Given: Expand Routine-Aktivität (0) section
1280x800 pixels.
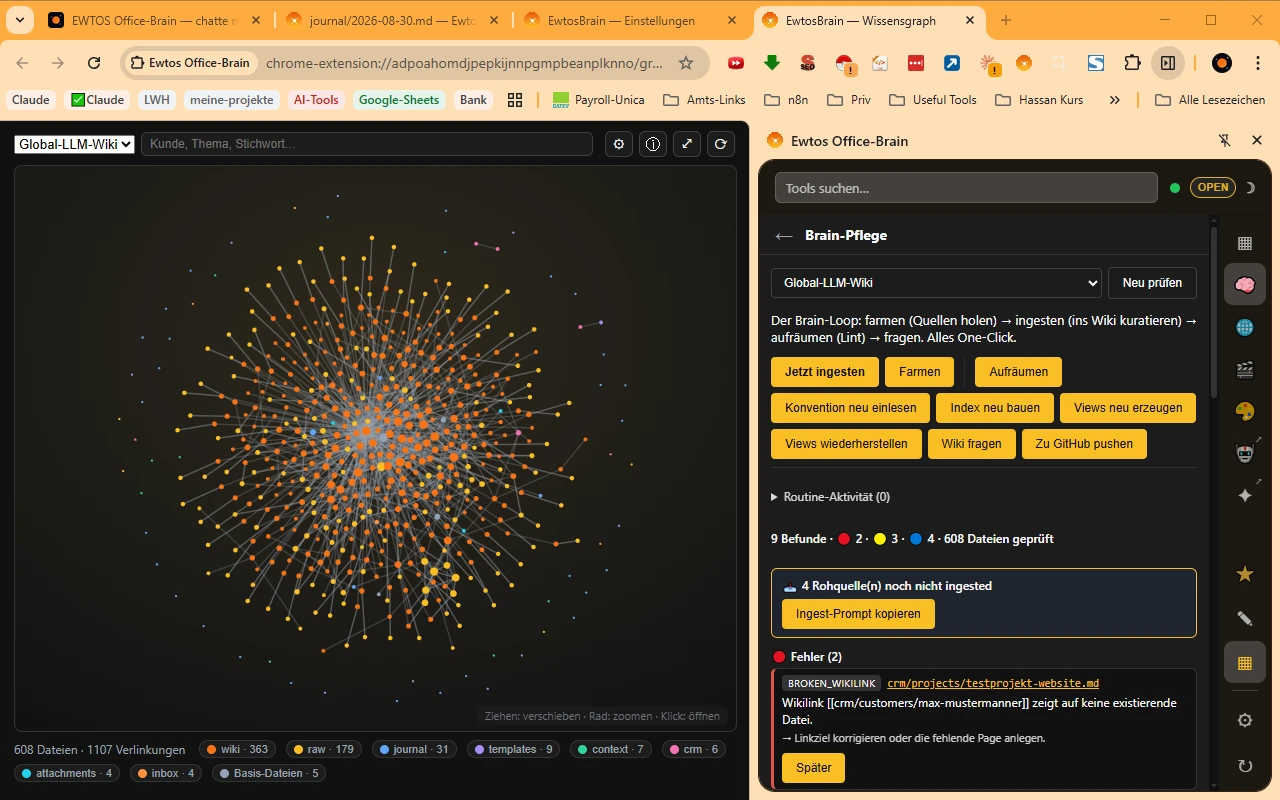Looking at the screenshot, I should coord(830,497).
